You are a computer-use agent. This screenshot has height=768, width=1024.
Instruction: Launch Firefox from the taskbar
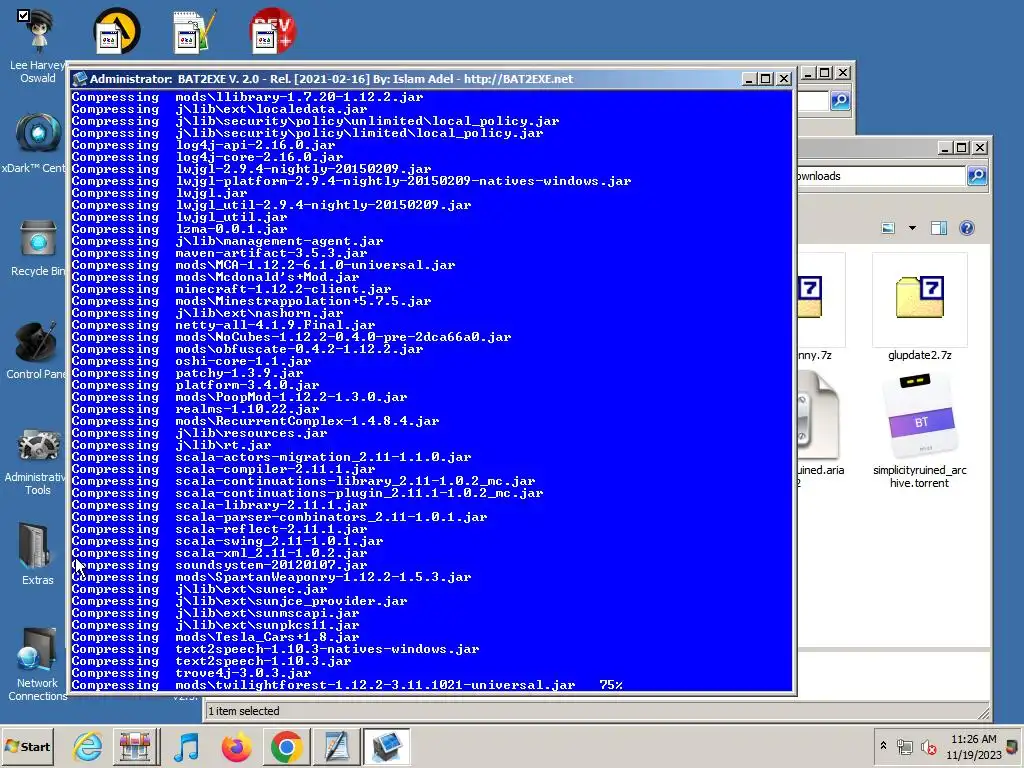click(236, 746)
